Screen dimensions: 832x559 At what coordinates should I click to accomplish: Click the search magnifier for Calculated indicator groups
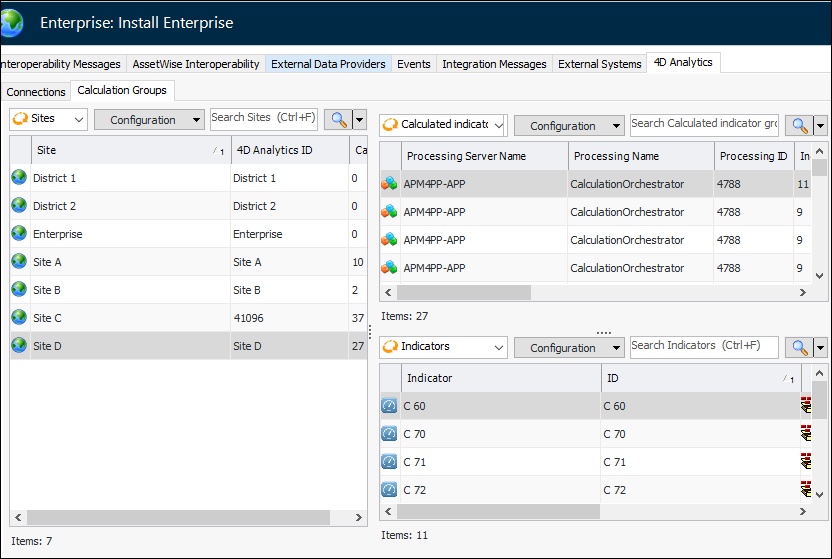pos(799,125)
